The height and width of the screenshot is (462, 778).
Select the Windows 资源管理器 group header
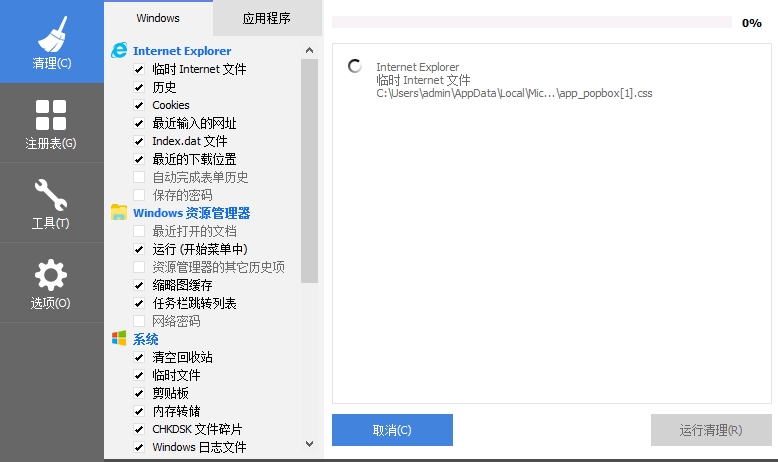(x=192, y=213)
